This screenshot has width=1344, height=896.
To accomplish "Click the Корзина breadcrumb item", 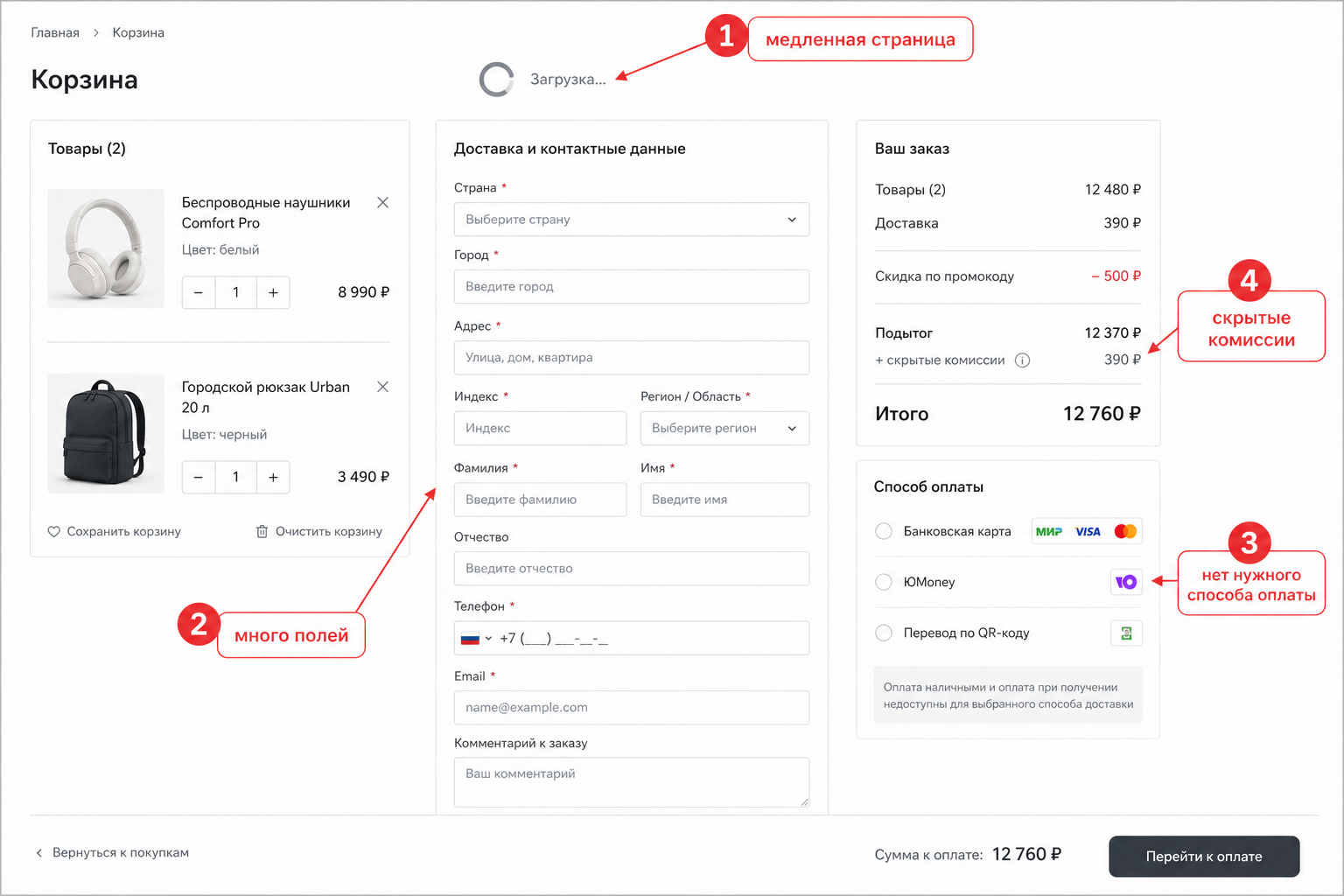I will (138, 32).
